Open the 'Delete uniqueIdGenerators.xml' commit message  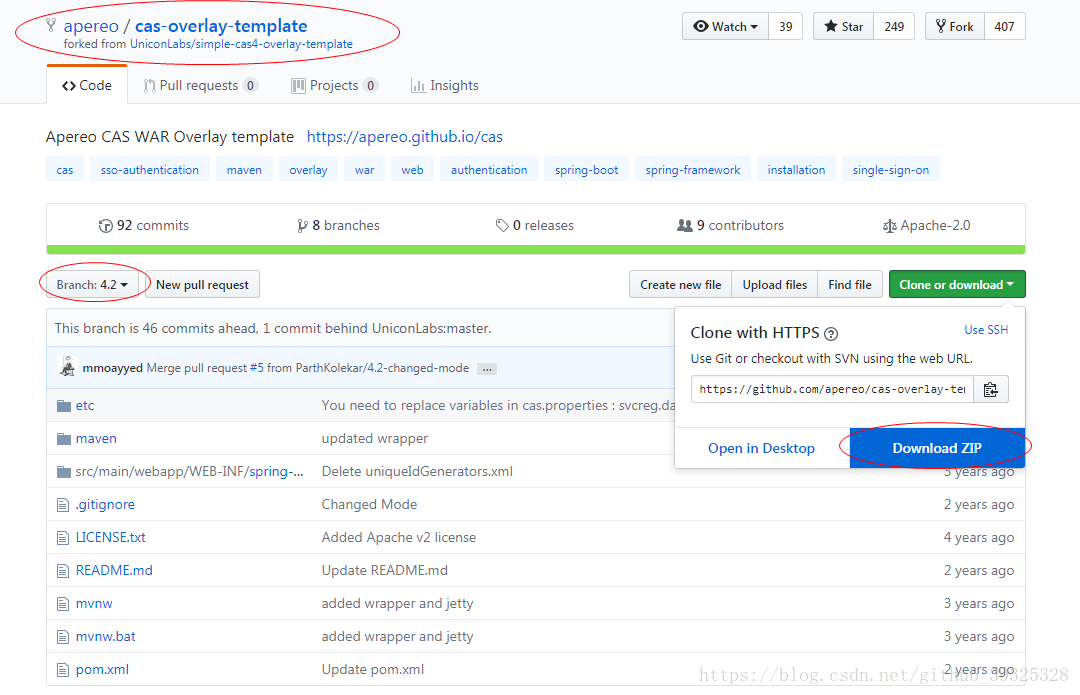tap(417, 472)
